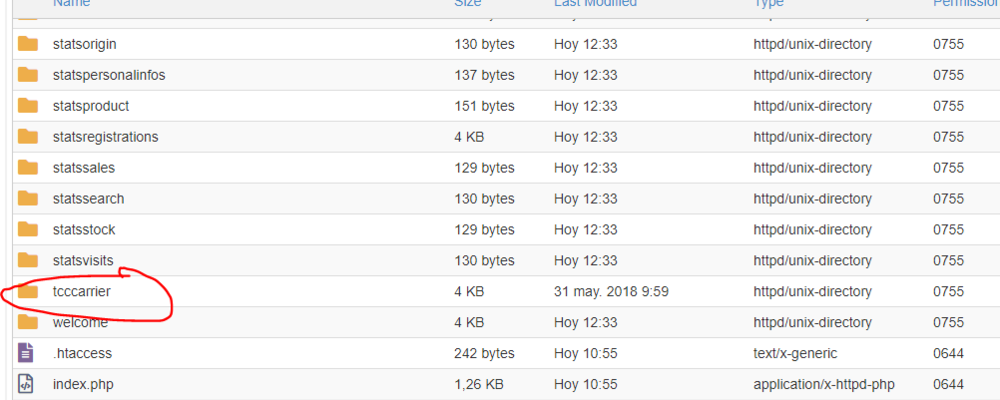
Task: Click the 0644 permissions of index.php
Action: pos(948,384)
